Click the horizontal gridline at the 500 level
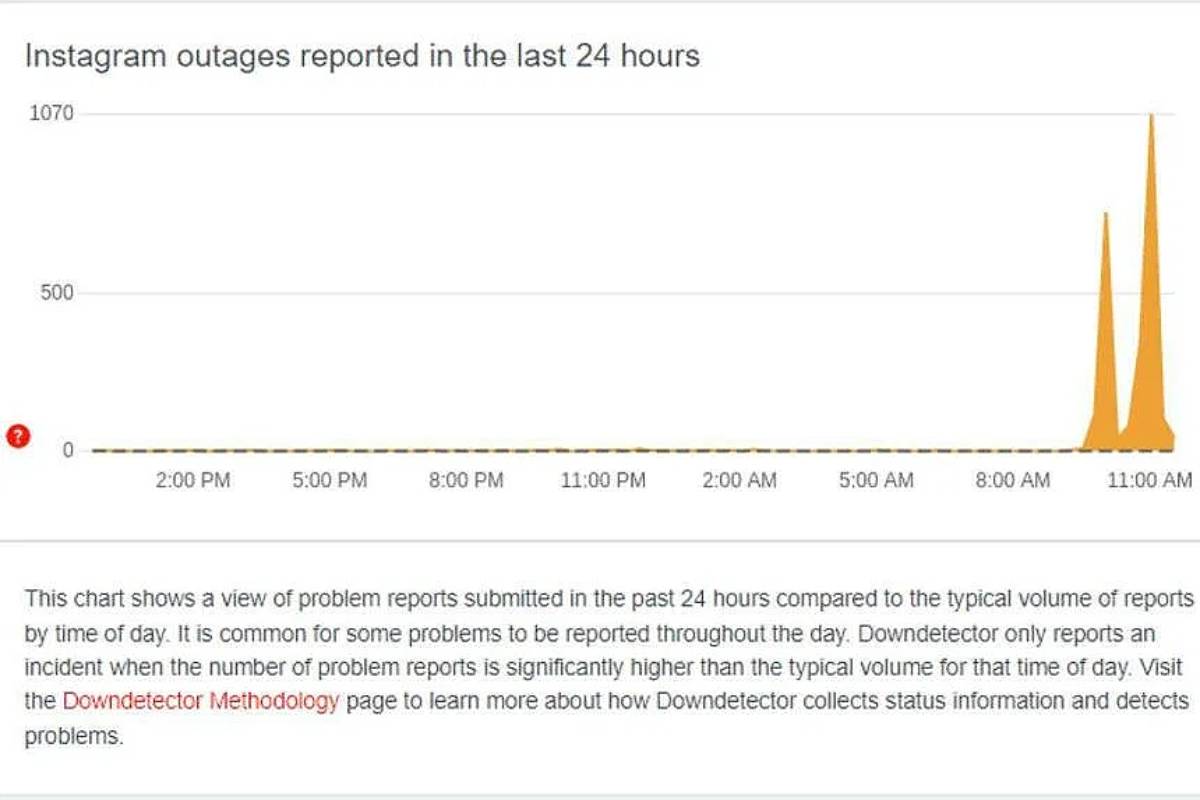The width and height of the screenshot is (1200, 800). tap(600, 294)
